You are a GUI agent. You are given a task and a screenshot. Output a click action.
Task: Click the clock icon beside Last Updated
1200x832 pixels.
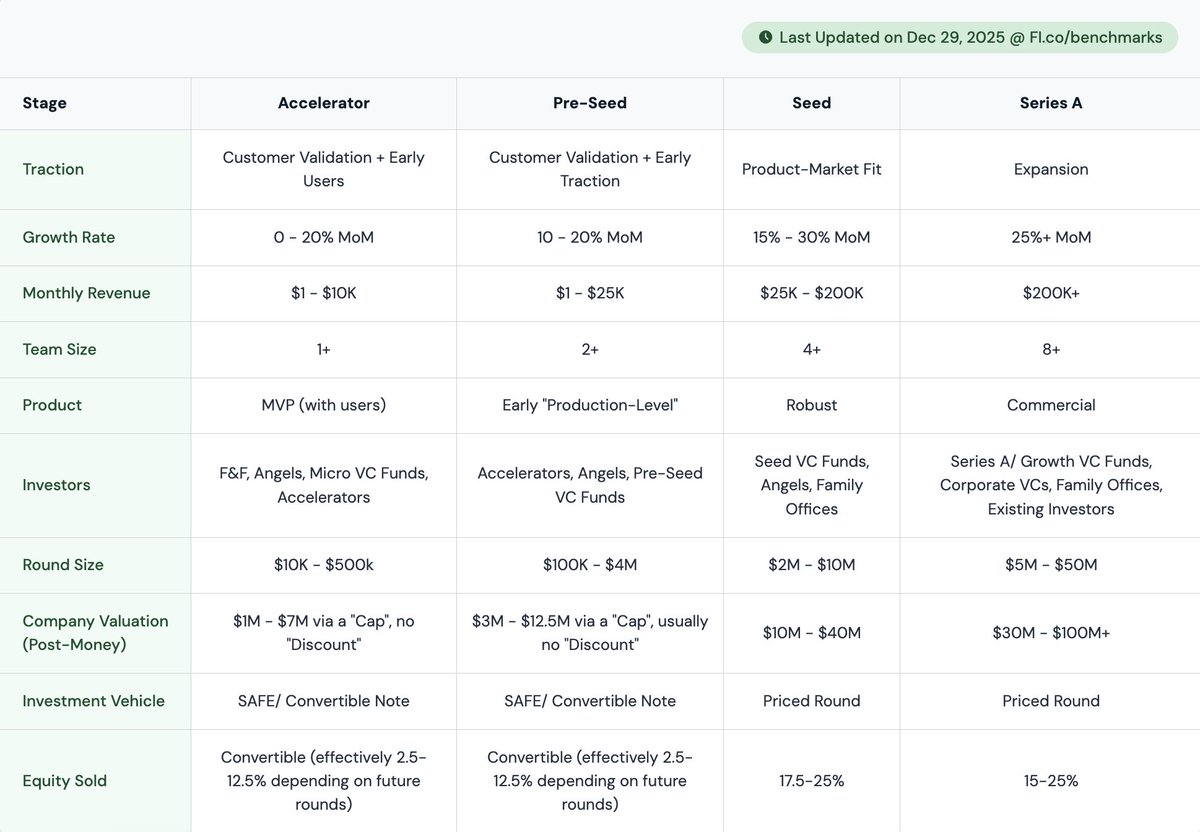765,37
